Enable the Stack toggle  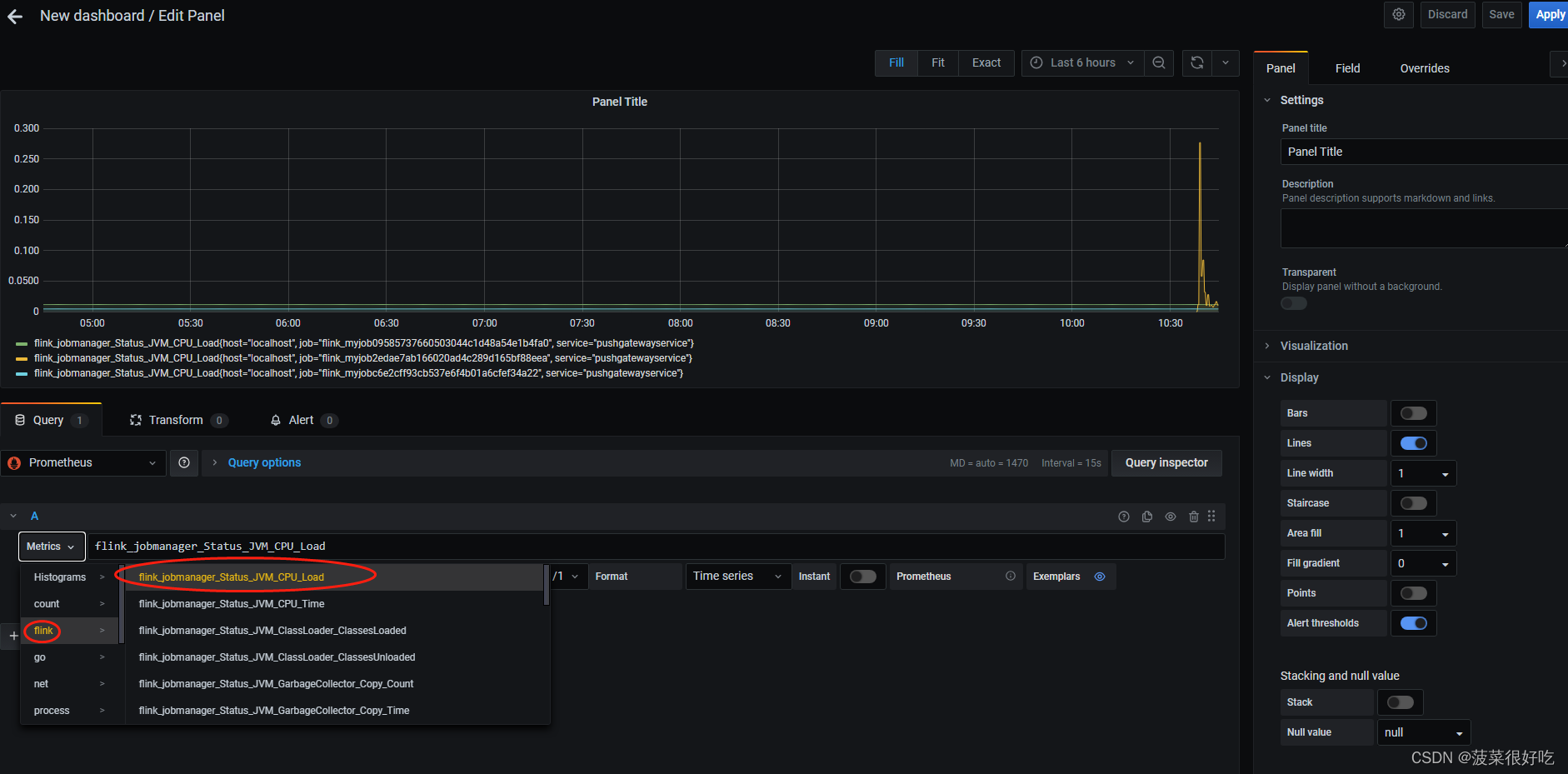click(x=1401, y=702)
